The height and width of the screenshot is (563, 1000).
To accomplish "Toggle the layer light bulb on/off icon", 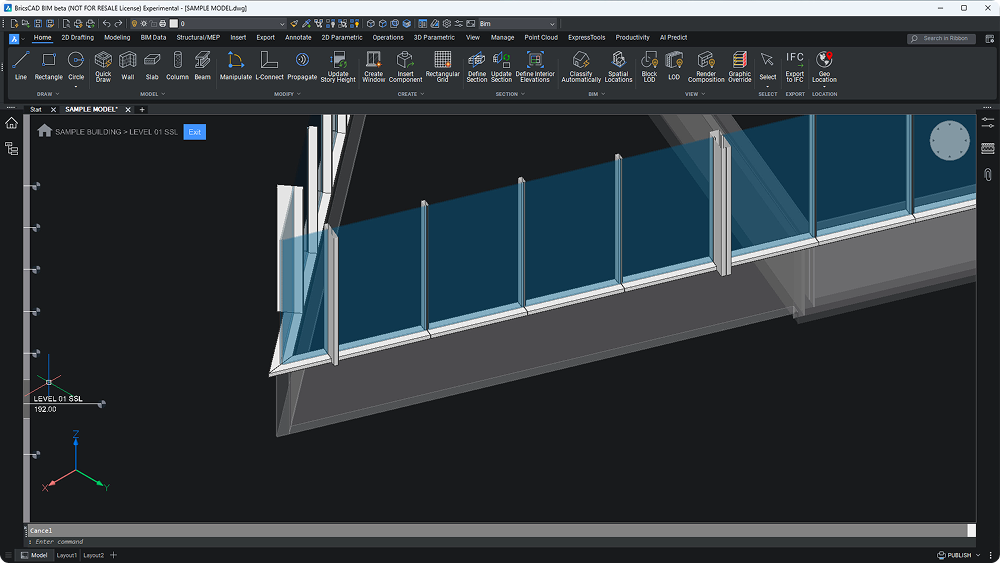I will (134, 23).
